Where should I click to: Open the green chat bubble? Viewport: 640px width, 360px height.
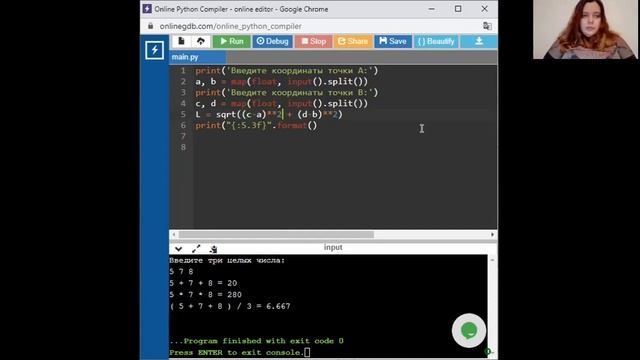(x=469, y=330)
